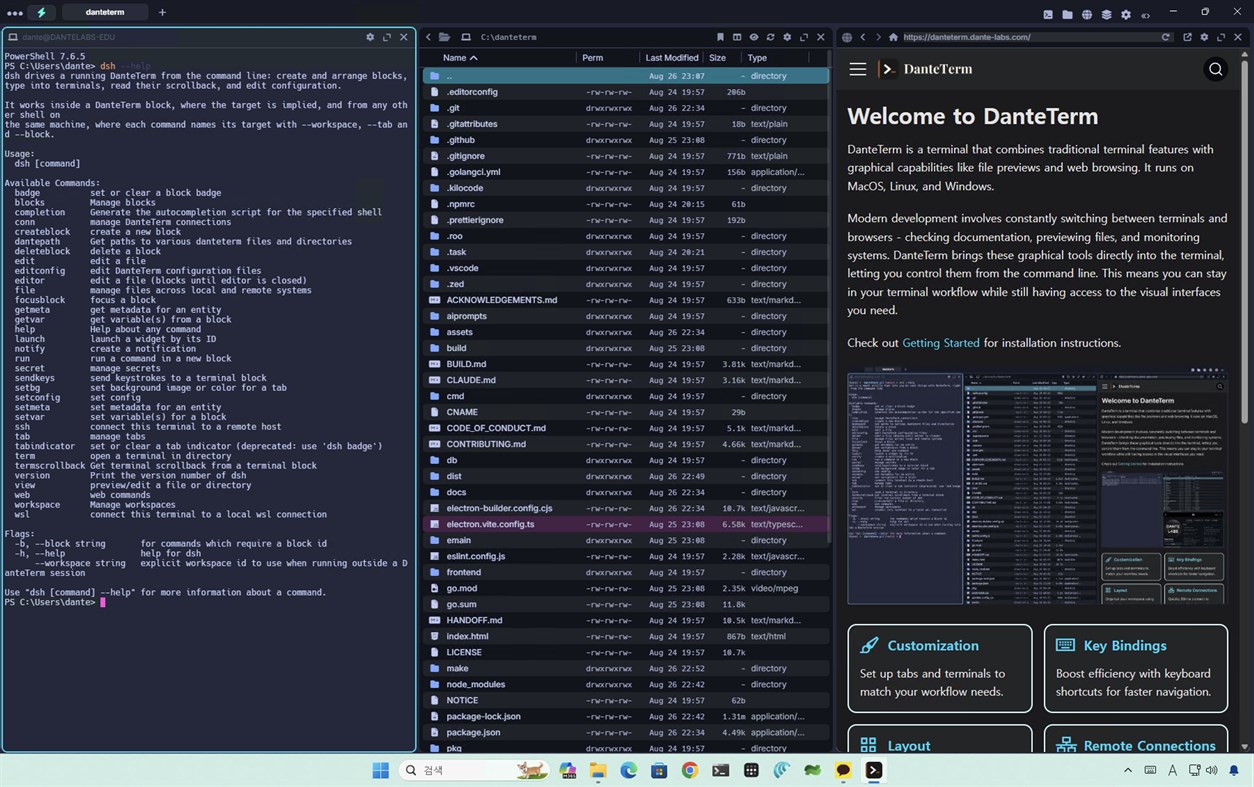Select the danteterm tab

pyautogui.click(x=105, y=13)
